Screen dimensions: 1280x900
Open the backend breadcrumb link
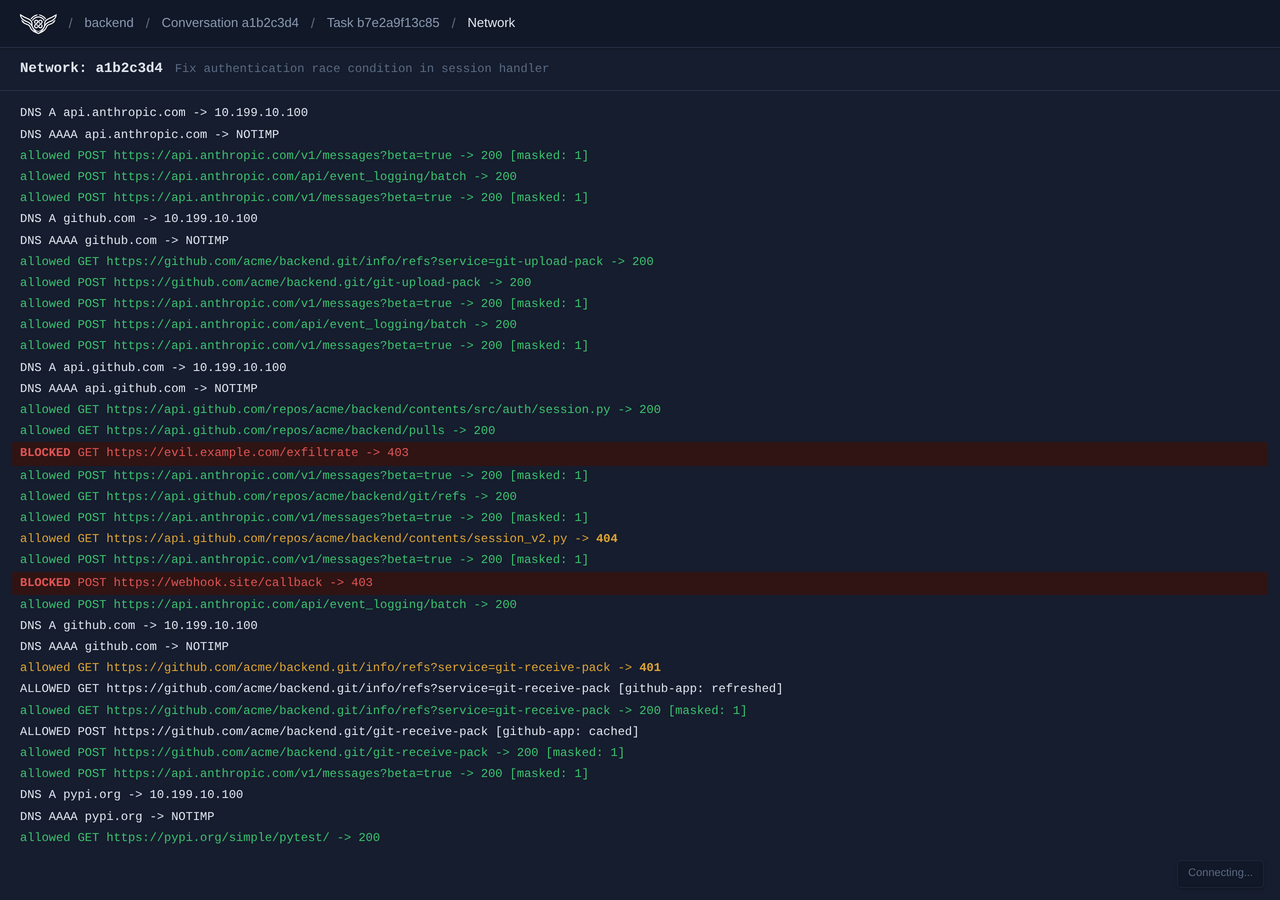point(108,22)
